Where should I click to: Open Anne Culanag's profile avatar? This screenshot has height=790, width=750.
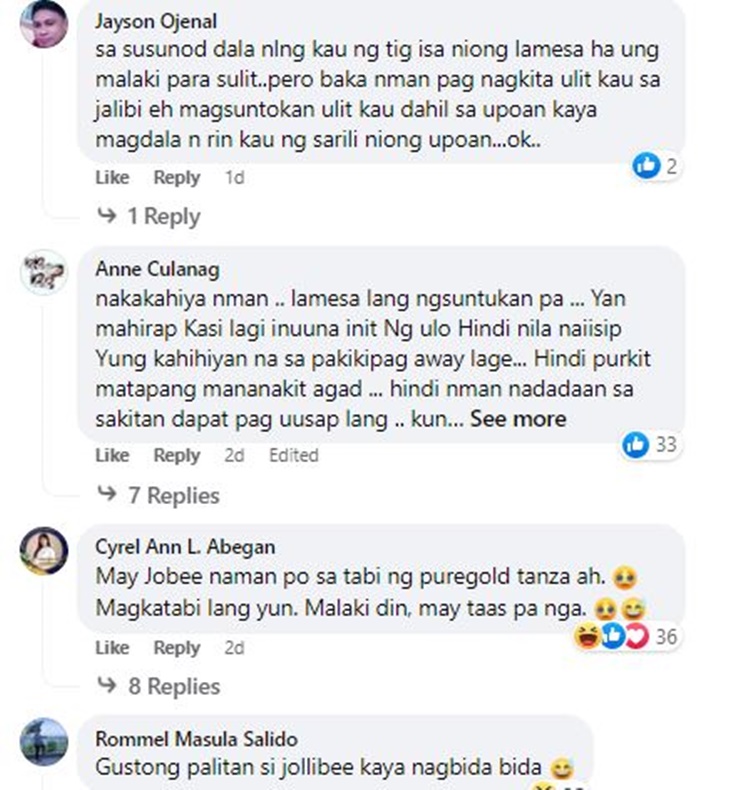[44, 272]
